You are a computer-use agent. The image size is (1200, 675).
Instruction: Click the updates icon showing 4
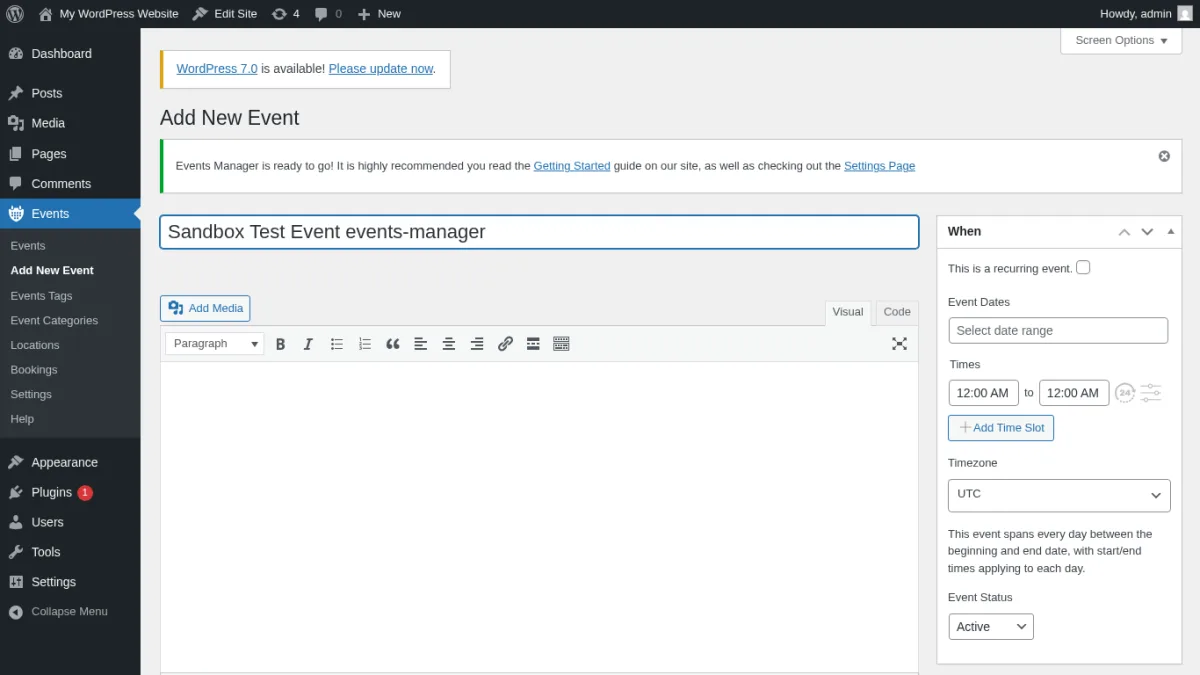(x=285, y=14)
